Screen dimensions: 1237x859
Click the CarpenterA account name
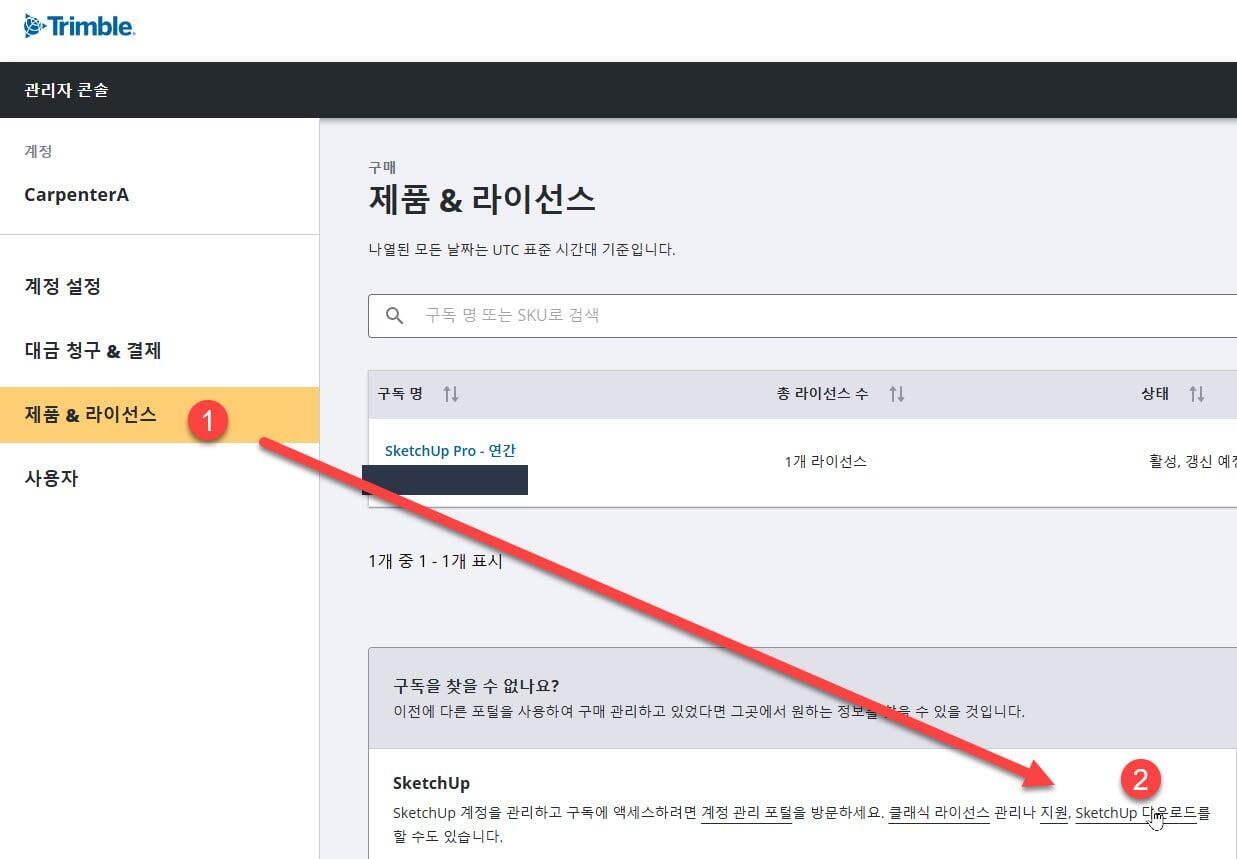(x=76, y=195)
